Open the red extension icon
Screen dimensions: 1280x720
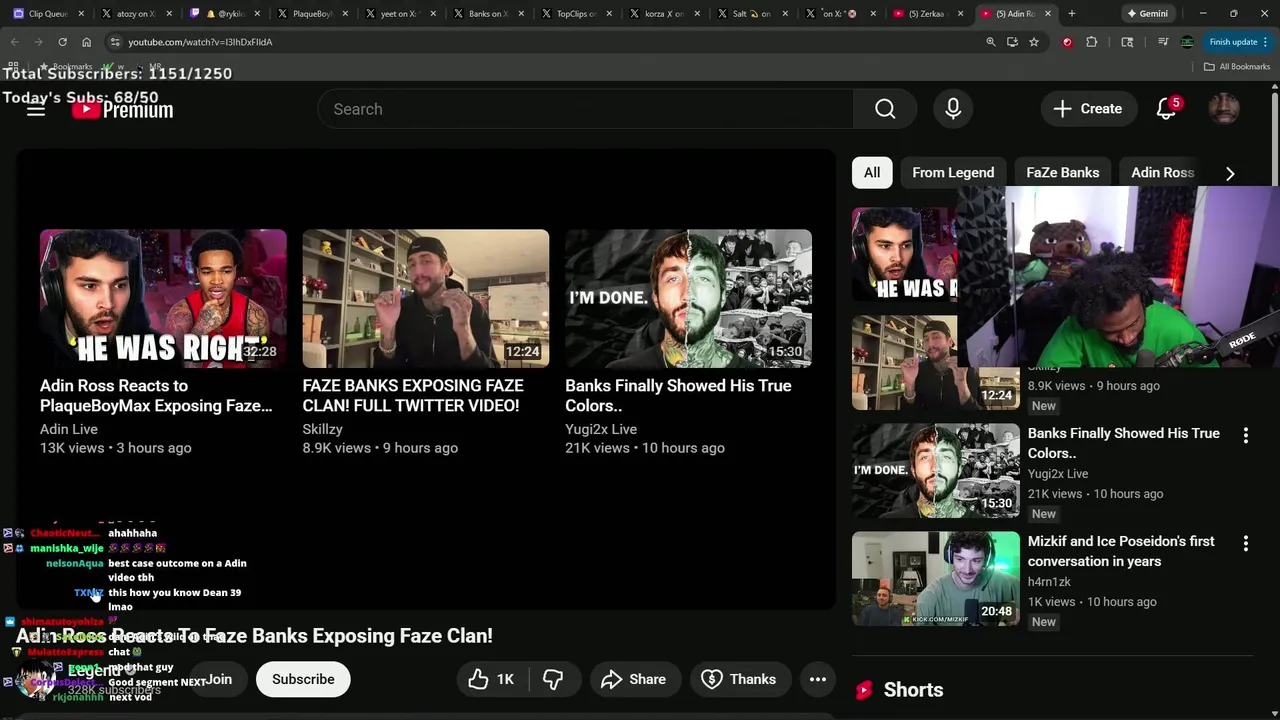[1067, 42]
